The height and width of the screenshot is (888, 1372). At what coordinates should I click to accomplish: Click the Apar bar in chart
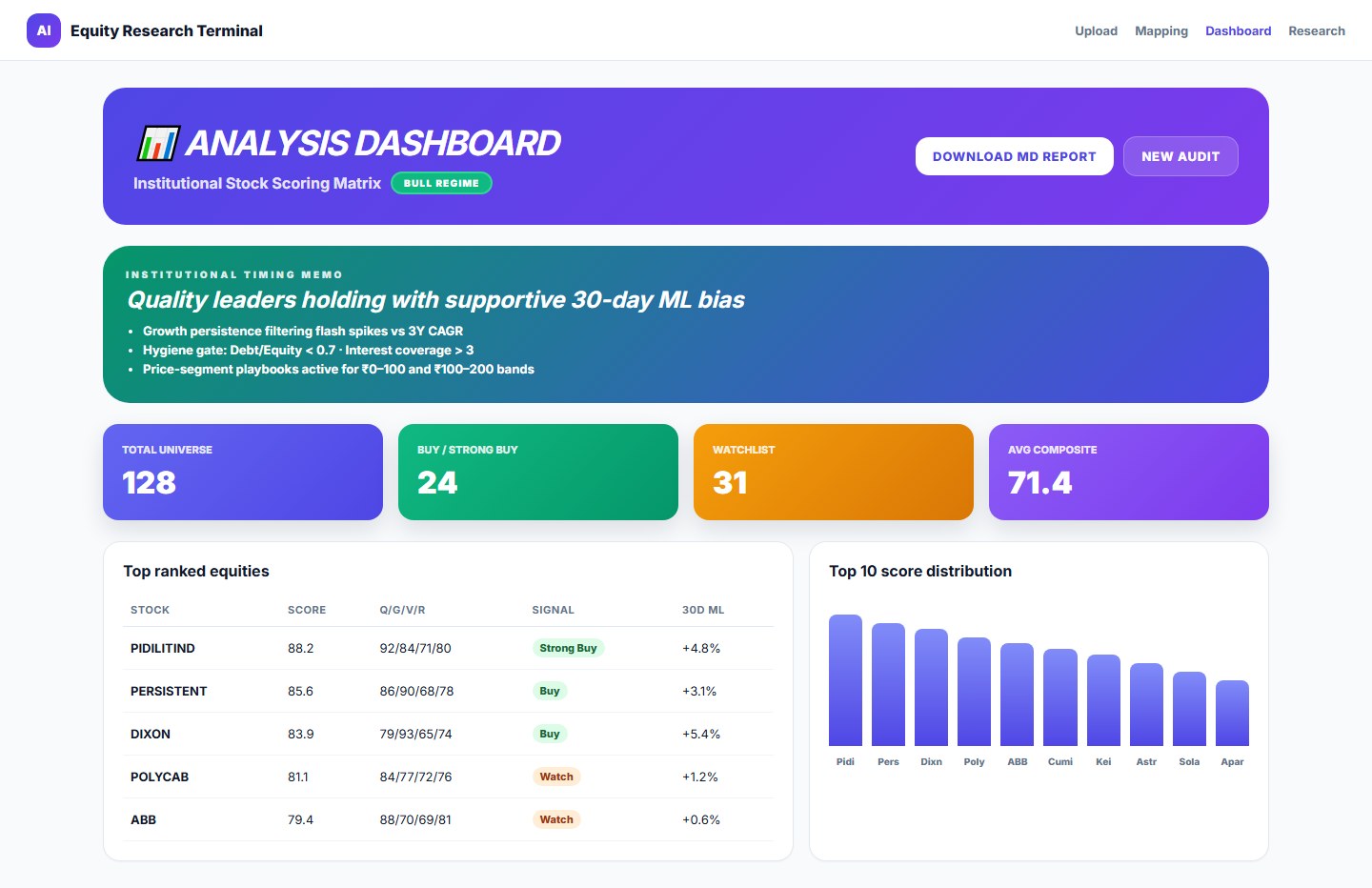pos(1232,713)
